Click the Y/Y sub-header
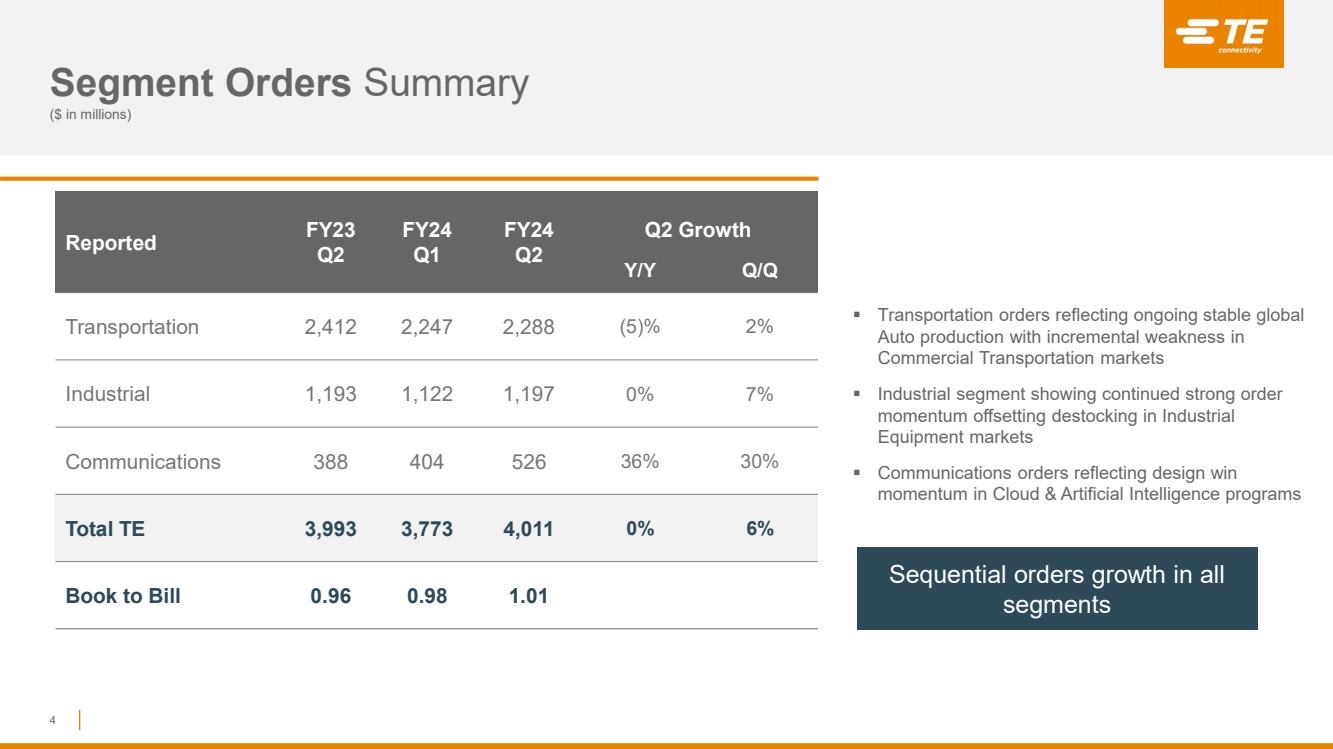 tap(640, 271)
